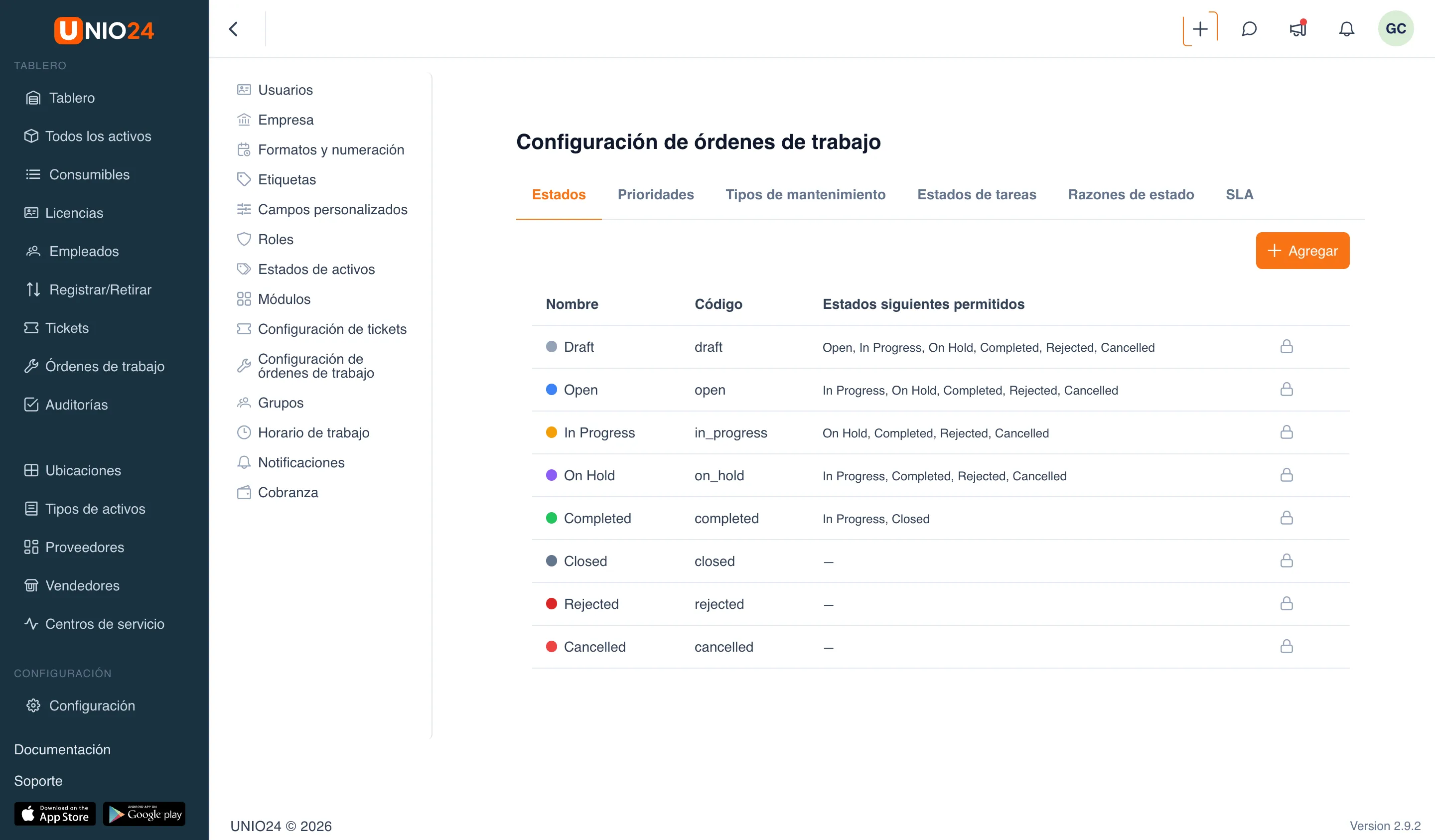Click the lock icon in the Completed row

tap(1287, 518)
